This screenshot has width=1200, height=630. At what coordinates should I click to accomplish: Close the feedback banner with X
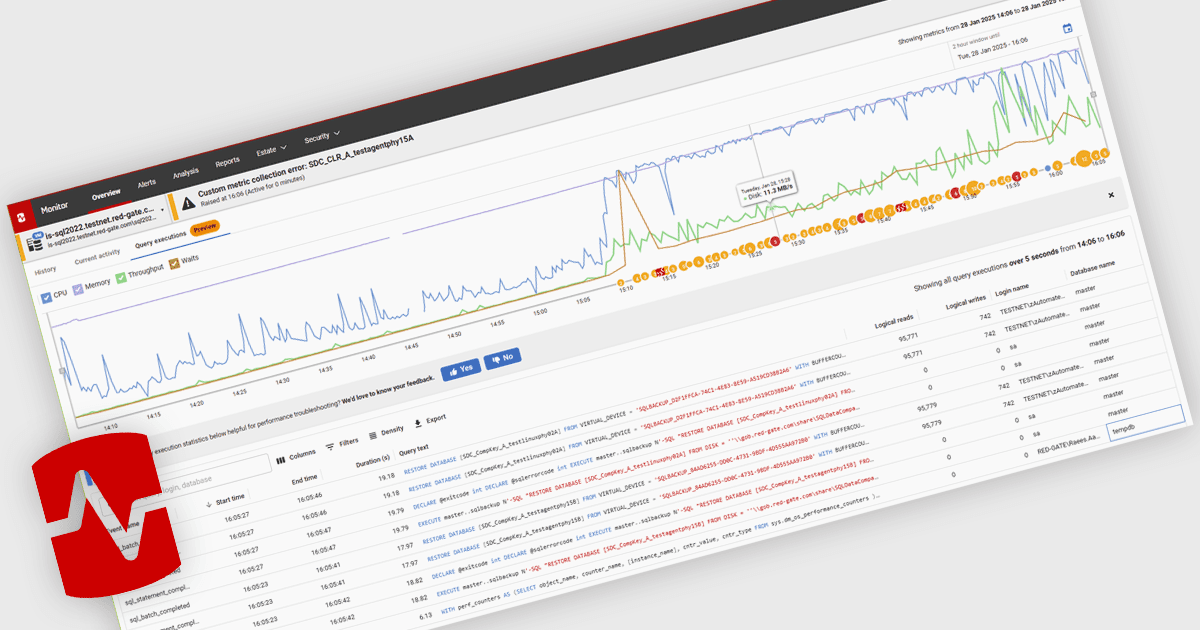tap(1111, 195)
